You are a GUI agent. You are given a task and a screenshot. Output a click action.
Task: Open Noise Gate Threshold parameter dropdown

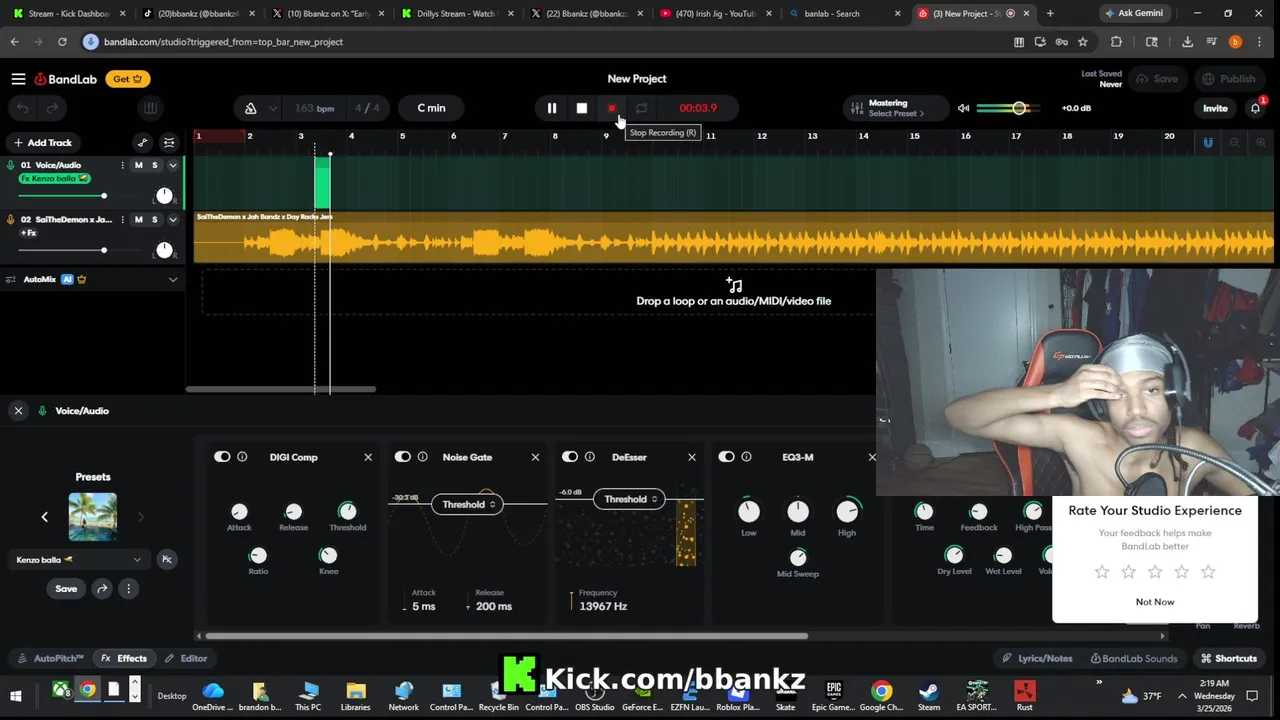click(x=468, y=504)
